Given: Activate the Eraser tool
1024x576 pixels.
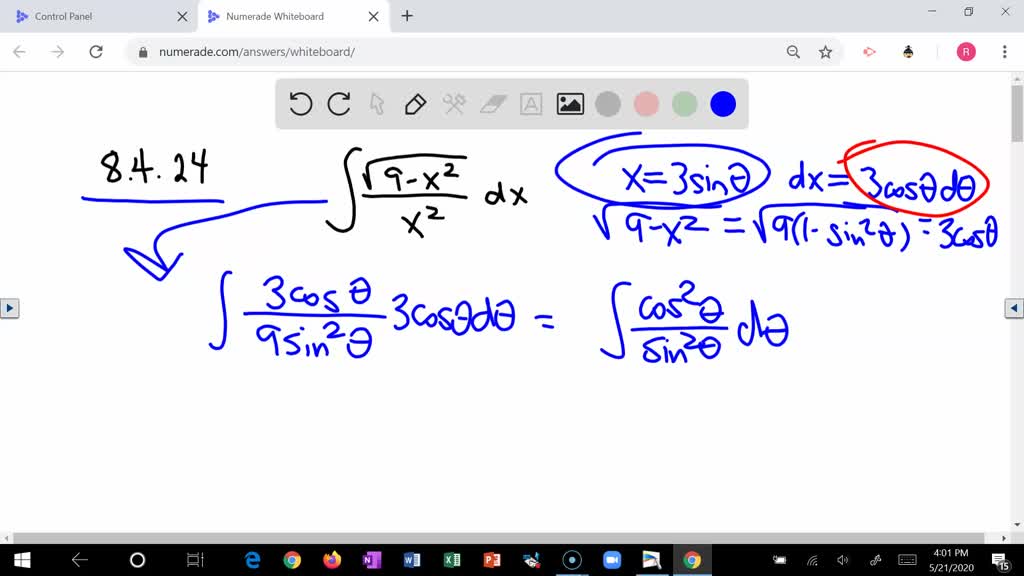Looking at the screenshot, I should pyautogui.click(x=493, y=103).
